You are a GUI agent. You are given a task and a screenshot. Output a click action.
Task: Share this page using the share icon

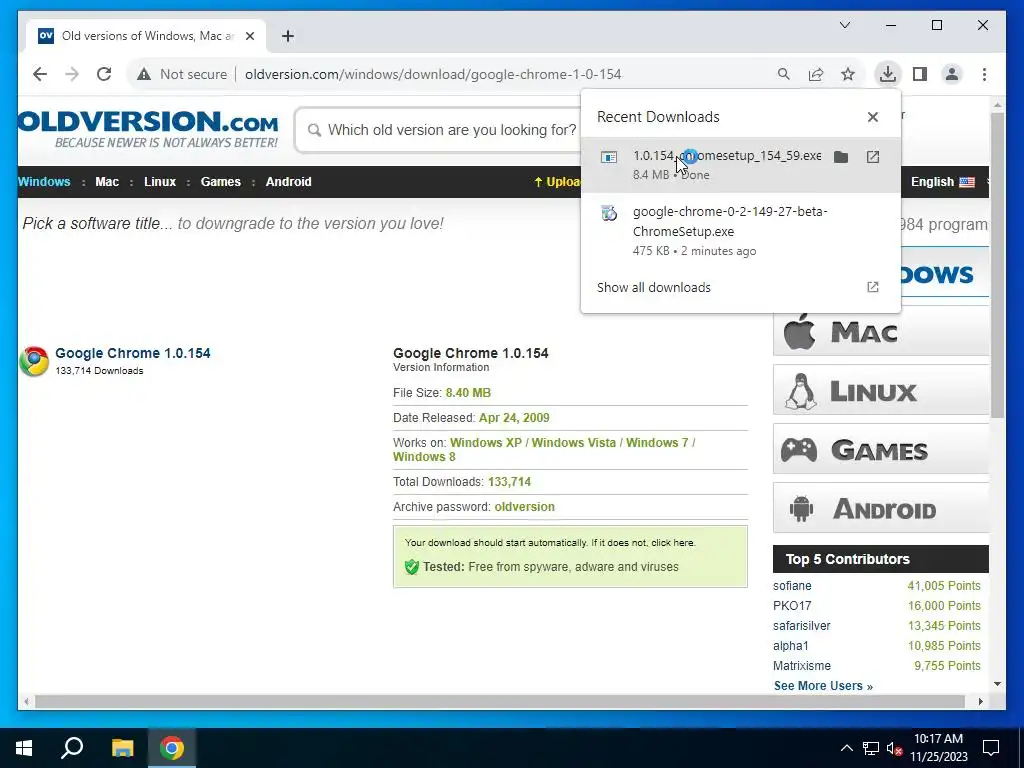(x=816, y=74)
